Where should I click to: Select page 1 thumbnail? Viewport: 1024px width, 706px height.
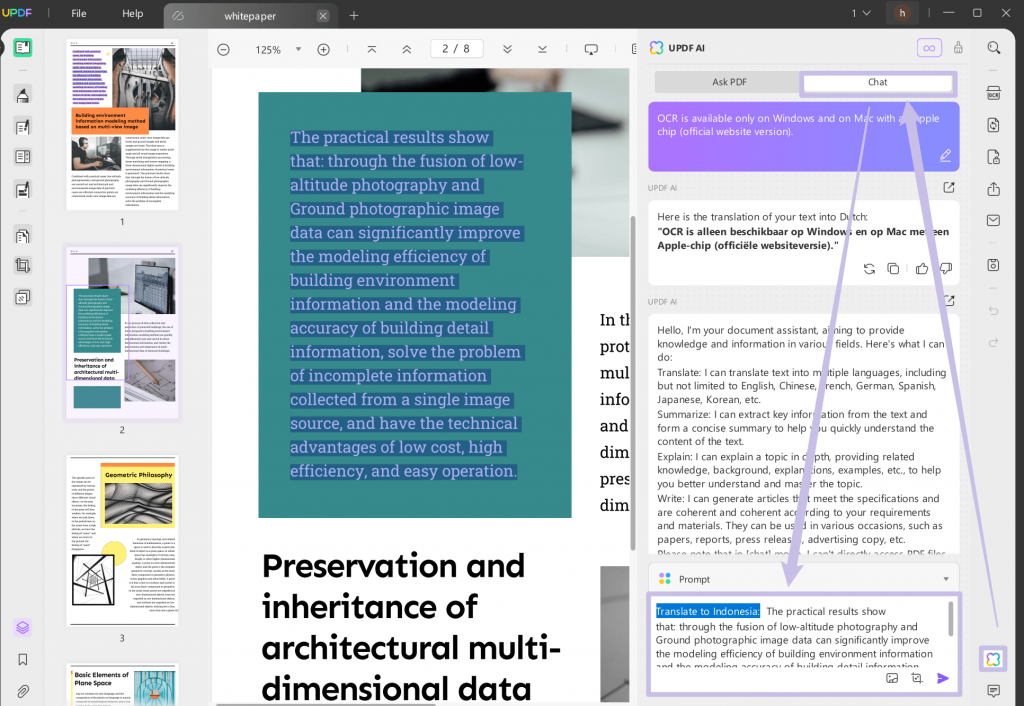pyautogui.click(x=122, y=124)
